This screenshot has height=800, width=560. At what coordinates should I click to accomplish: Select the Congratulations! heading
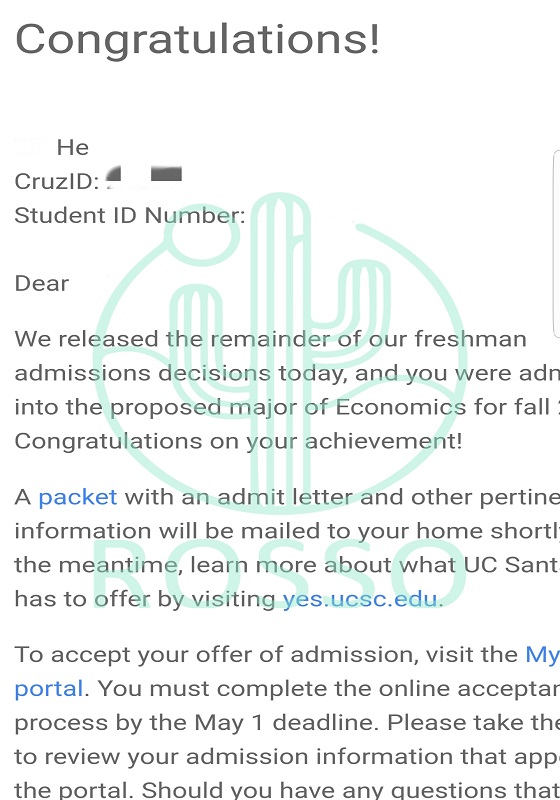198,39
